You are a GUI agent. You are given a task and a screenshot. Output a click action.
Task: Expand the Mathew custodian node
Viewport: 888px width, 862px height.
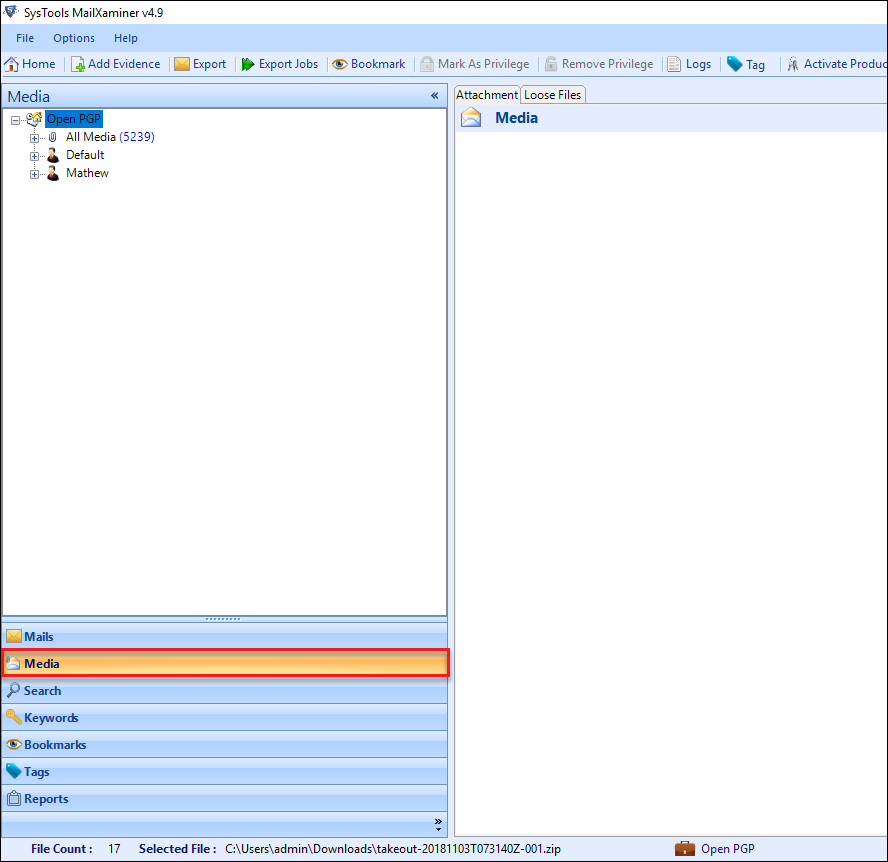(35, 174)
